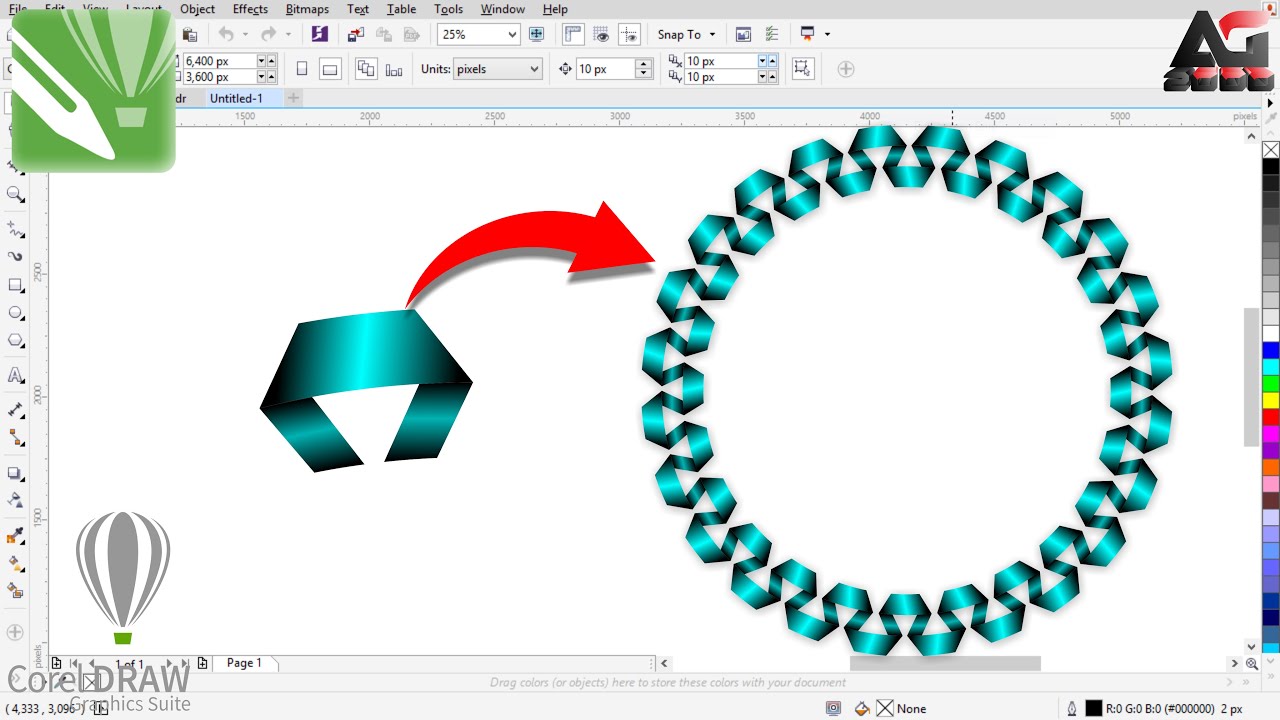Open the Options dialog icon
Viewport: 1280px width, 720px height.
771,34
